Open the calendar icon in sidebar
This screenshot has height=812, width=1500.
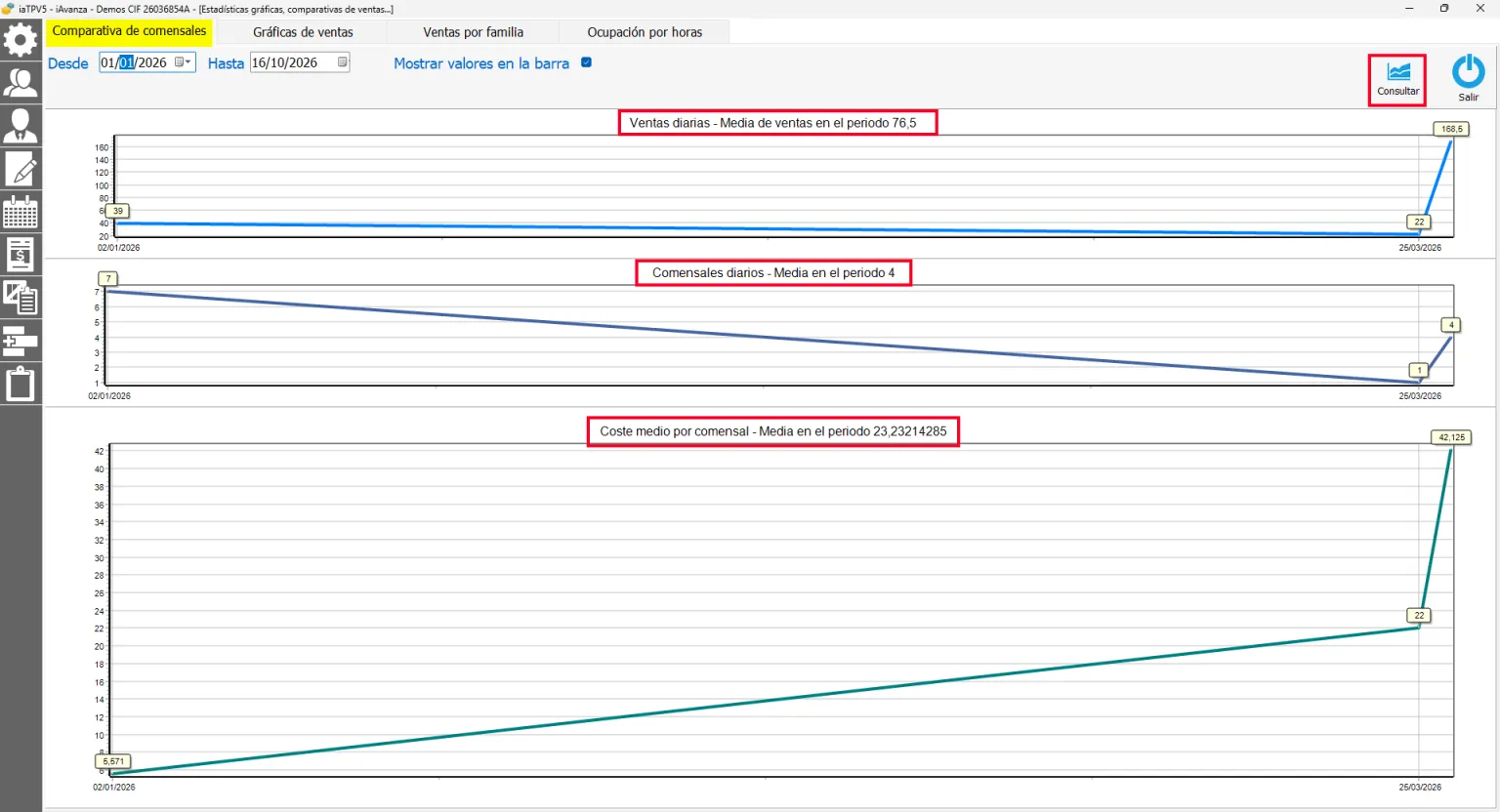click(21, 212)
